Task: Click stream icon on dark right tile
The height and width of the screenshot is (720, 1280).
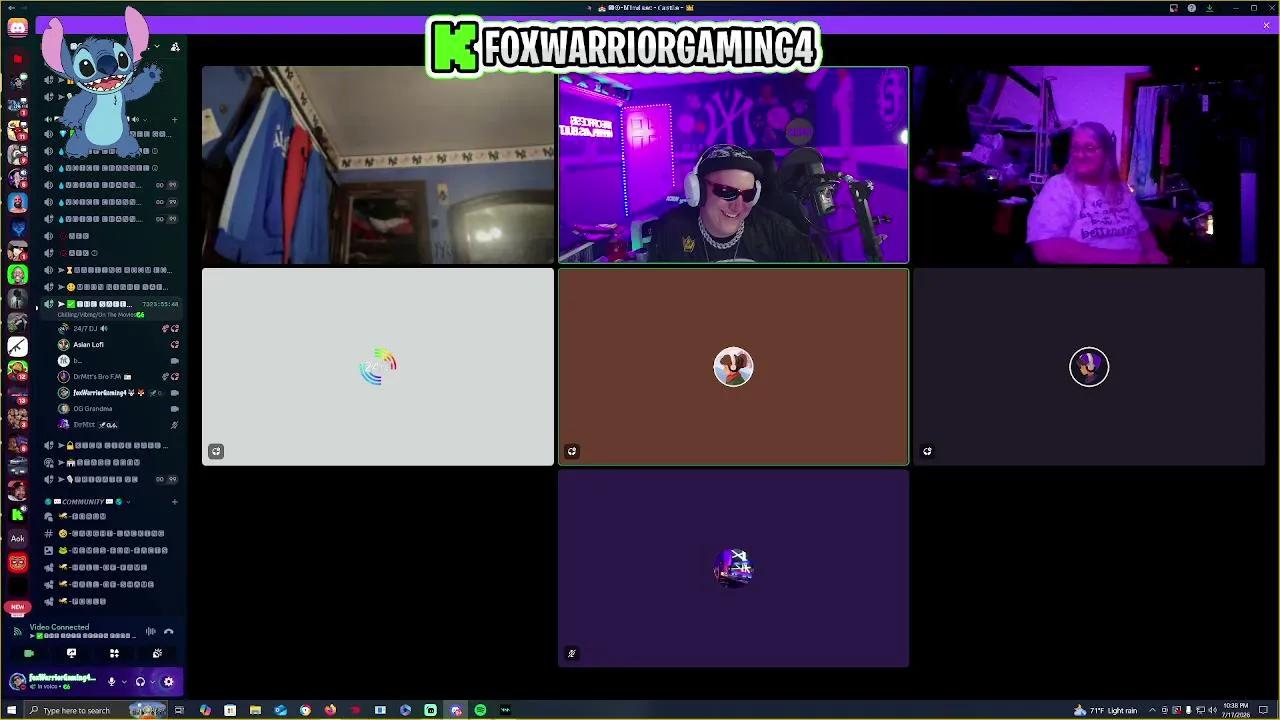Action: click(927, 451)
